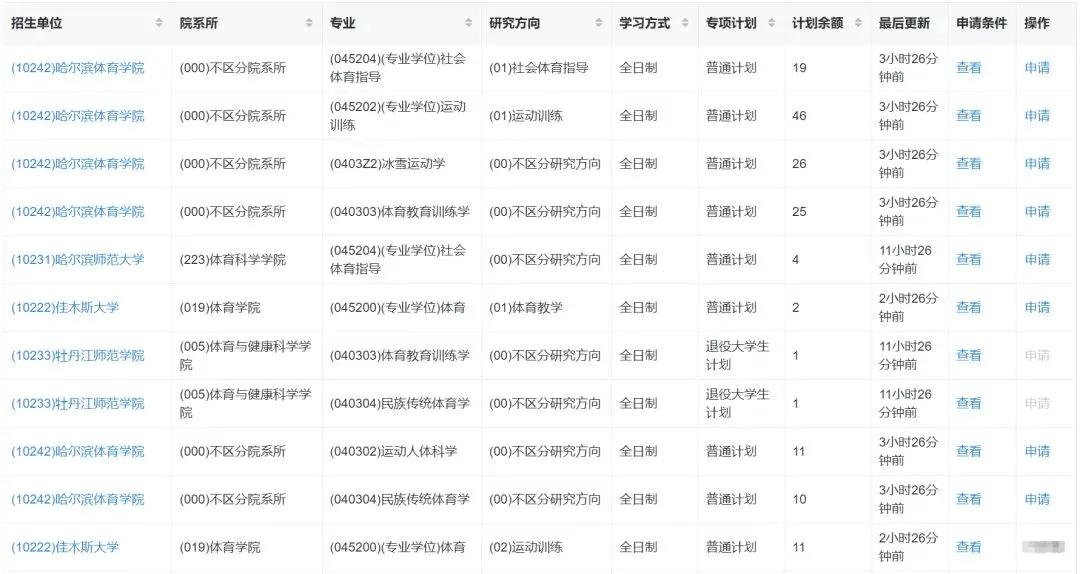
Task: Sort table by 招生单位 column arrows
Action: (x=159, y=23)
